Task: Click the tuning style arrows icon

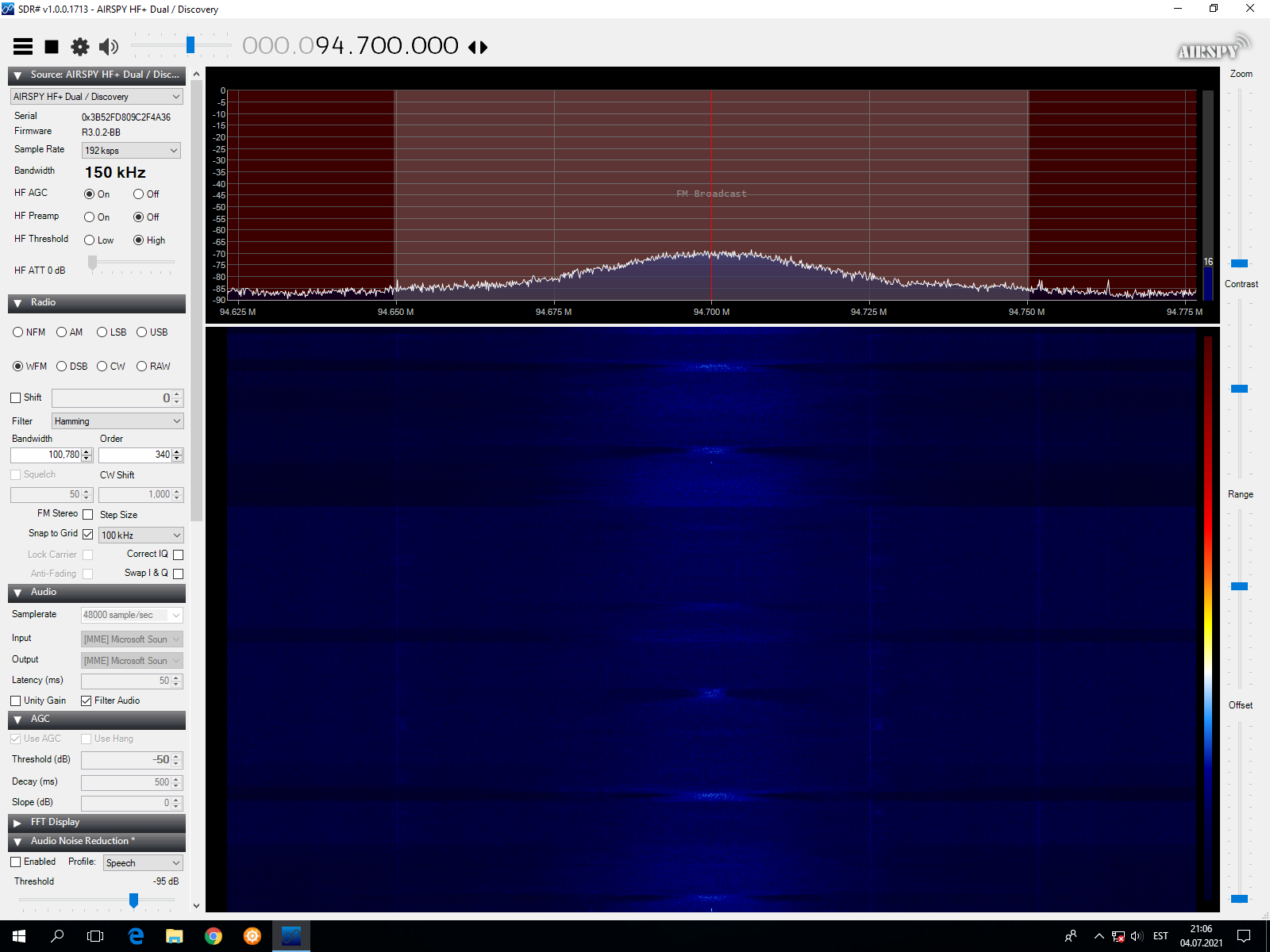Action: coord(478,48)
